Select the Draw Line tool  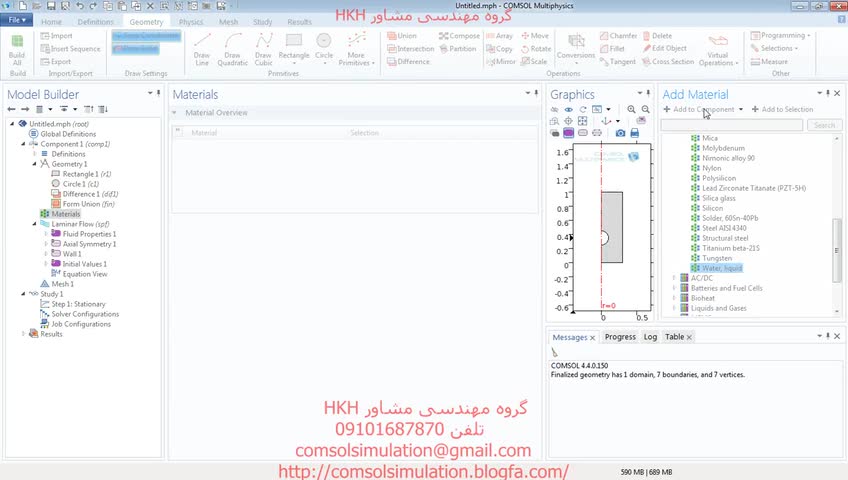point(202,49)
